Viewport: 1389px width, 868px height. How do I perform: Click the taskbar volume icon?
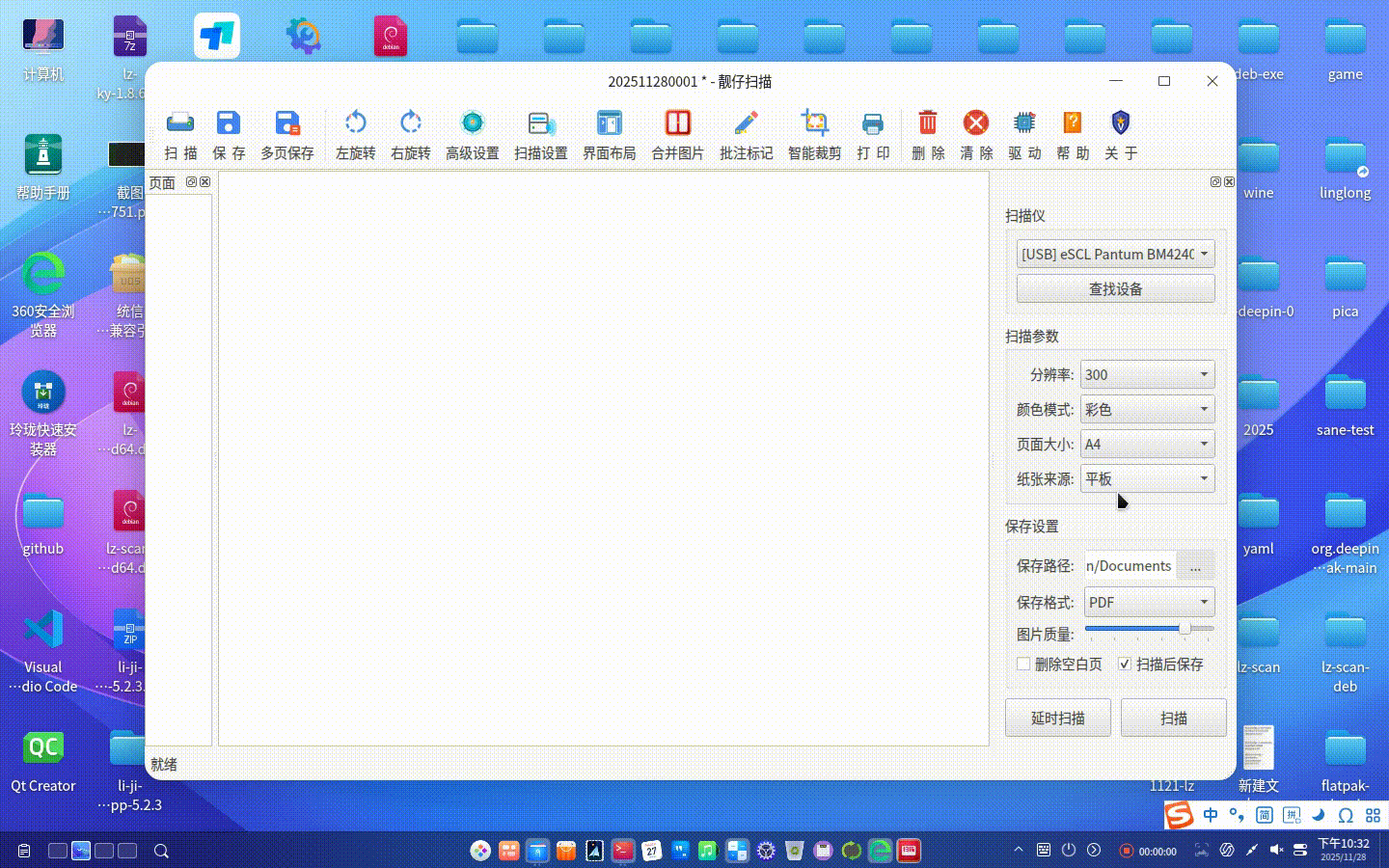pos(1276,850)
